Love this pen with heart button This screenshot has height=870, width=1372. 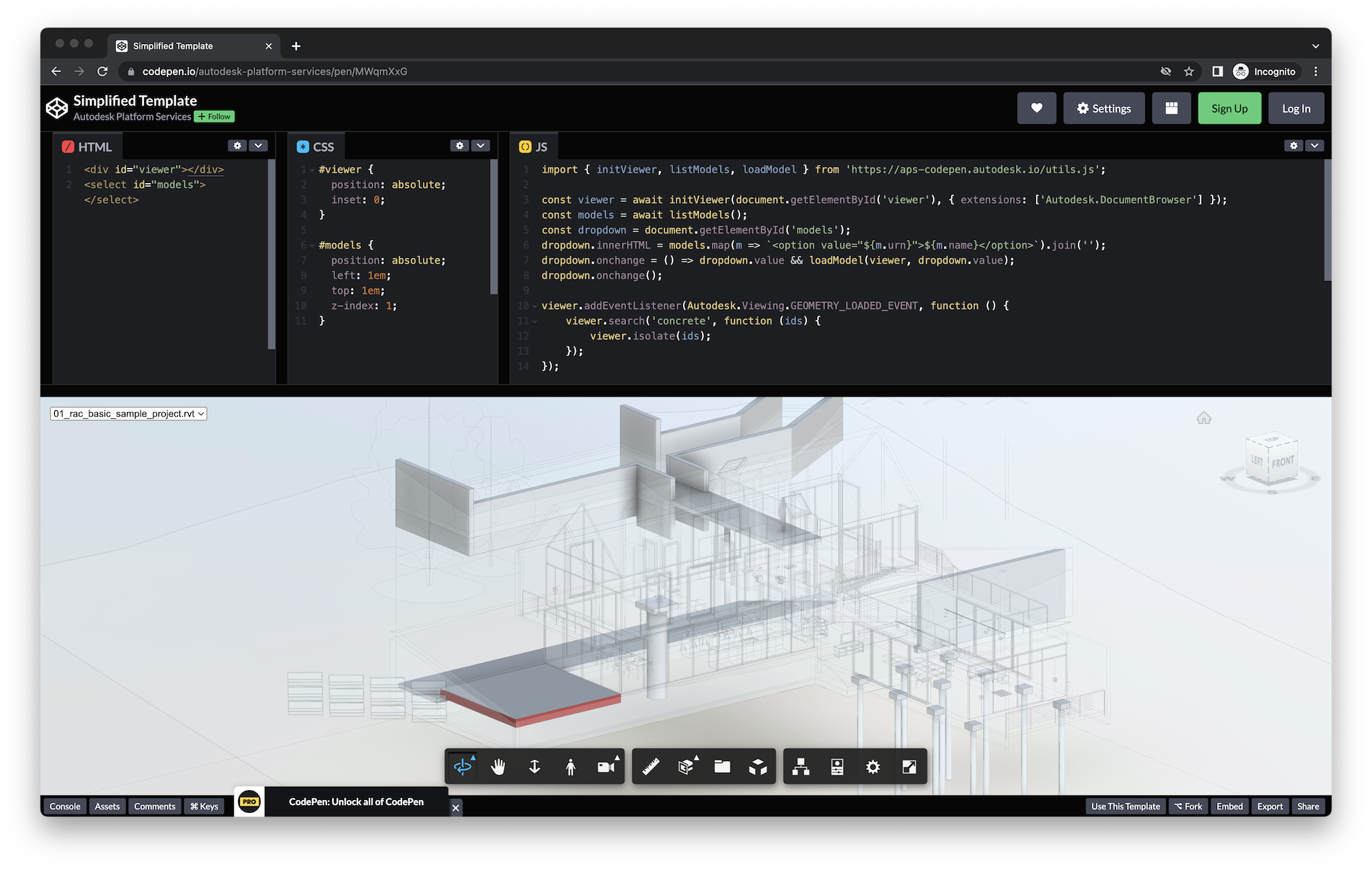1036,108
